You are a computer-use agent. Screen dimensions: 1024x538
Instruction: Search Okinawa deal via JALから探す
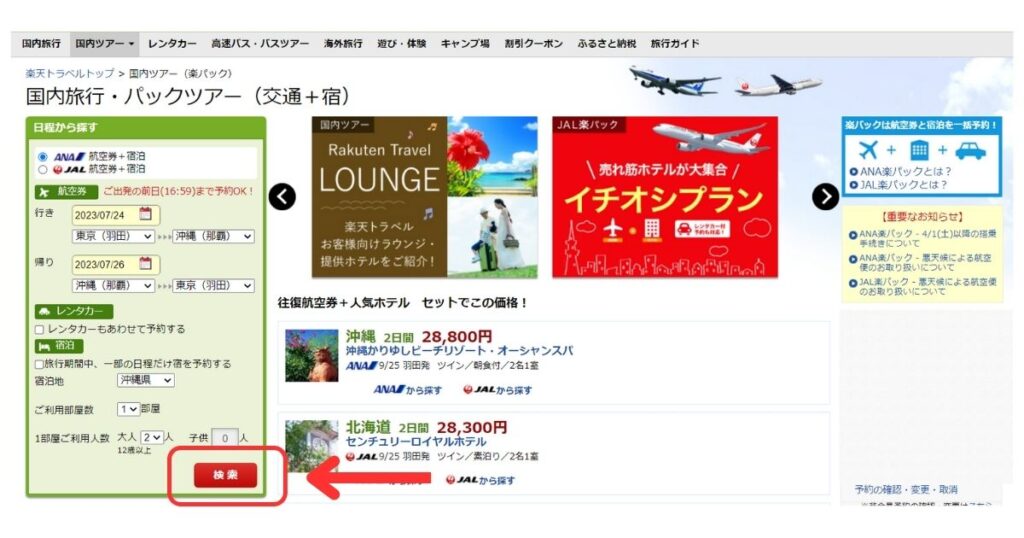498,390
